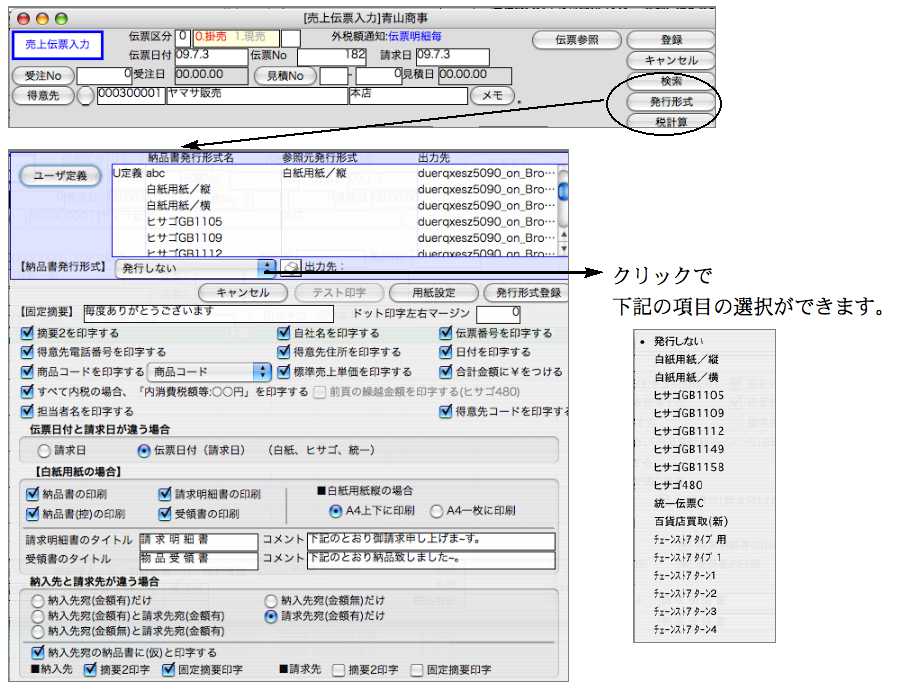The image size is (904, 693).
Task: Open 用紙設定 button
Action: (x=434, y=292)
